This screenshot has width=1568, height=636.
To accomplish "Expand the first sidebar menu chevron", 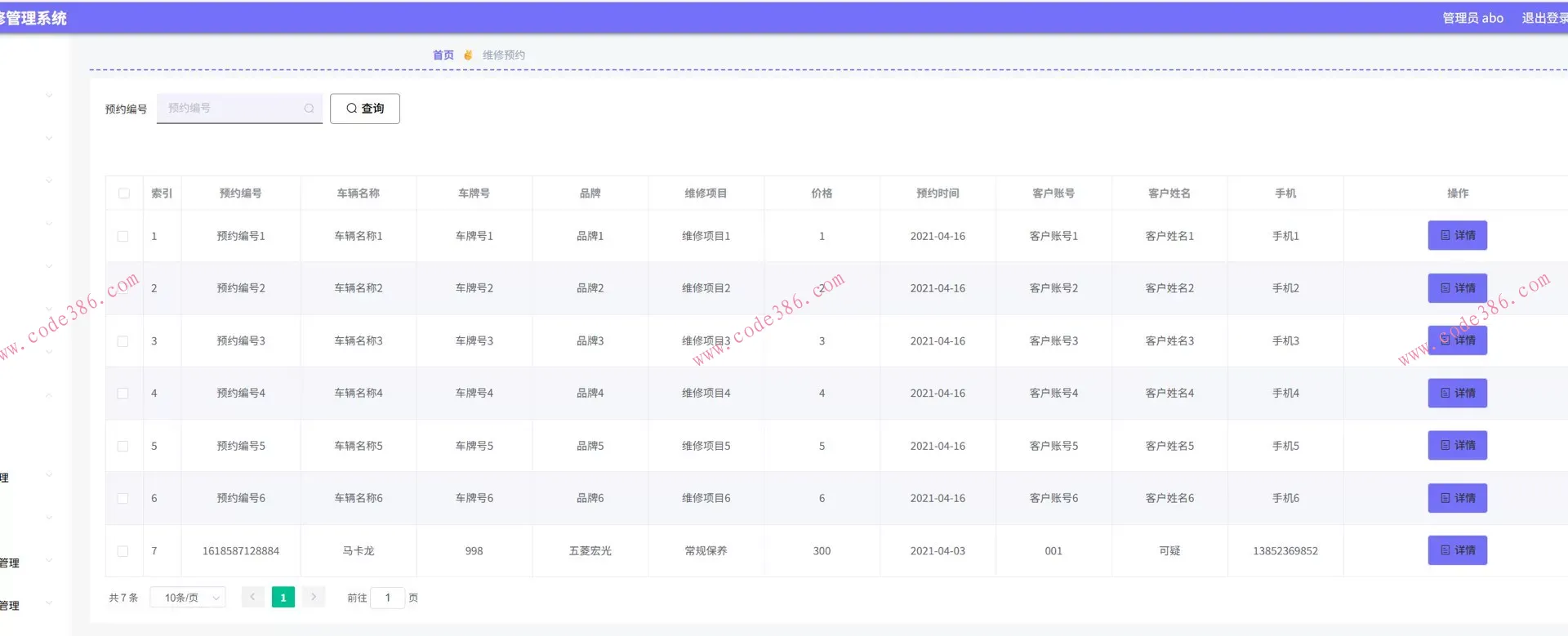I will pyautogui.click(x=49, y=96).
